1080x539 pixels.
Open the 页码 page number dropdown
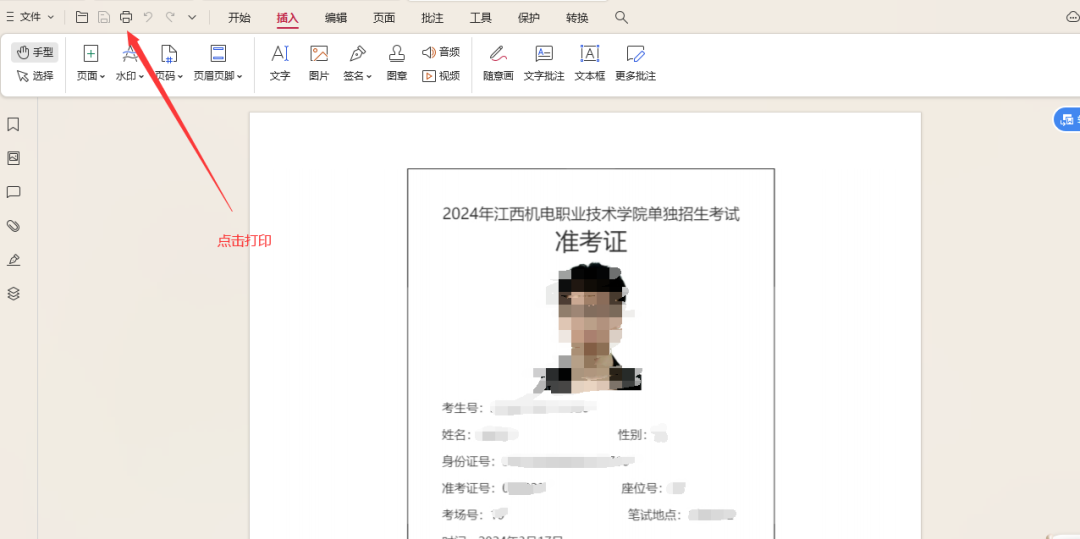(169, 63)
